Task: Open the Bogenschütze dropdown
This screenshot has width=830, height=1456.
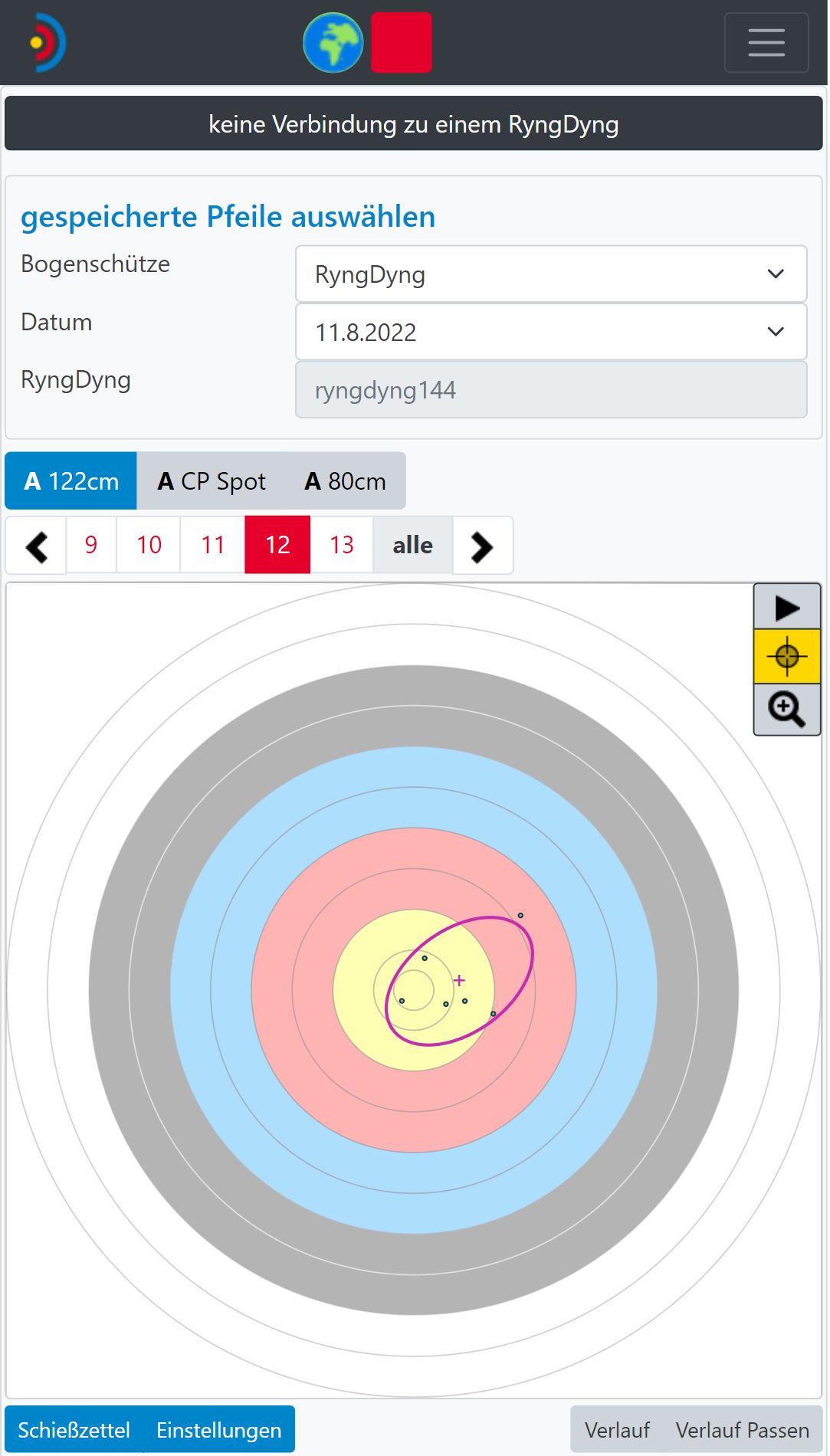Action: (550, 274)
